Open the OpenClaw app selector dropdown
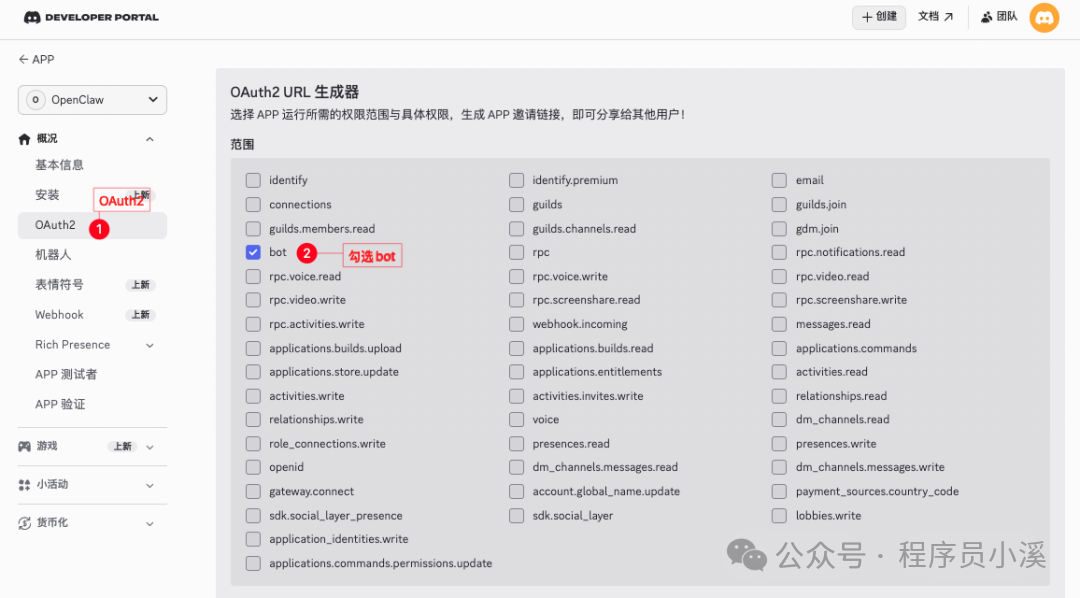This screenshot has width=1080, height=598. click(92, 100)
